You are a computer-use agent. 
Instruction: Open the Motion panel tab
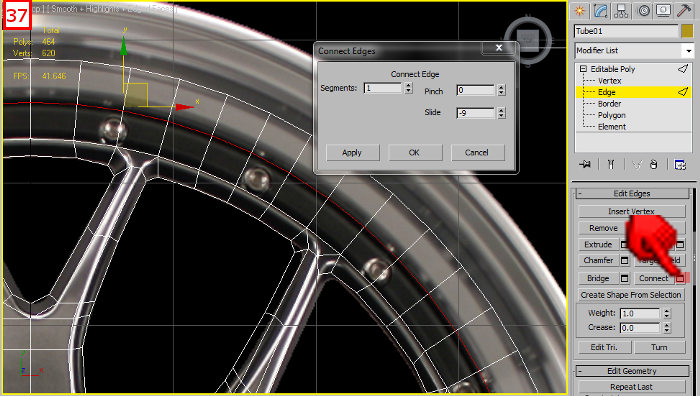tap(643, 11)
